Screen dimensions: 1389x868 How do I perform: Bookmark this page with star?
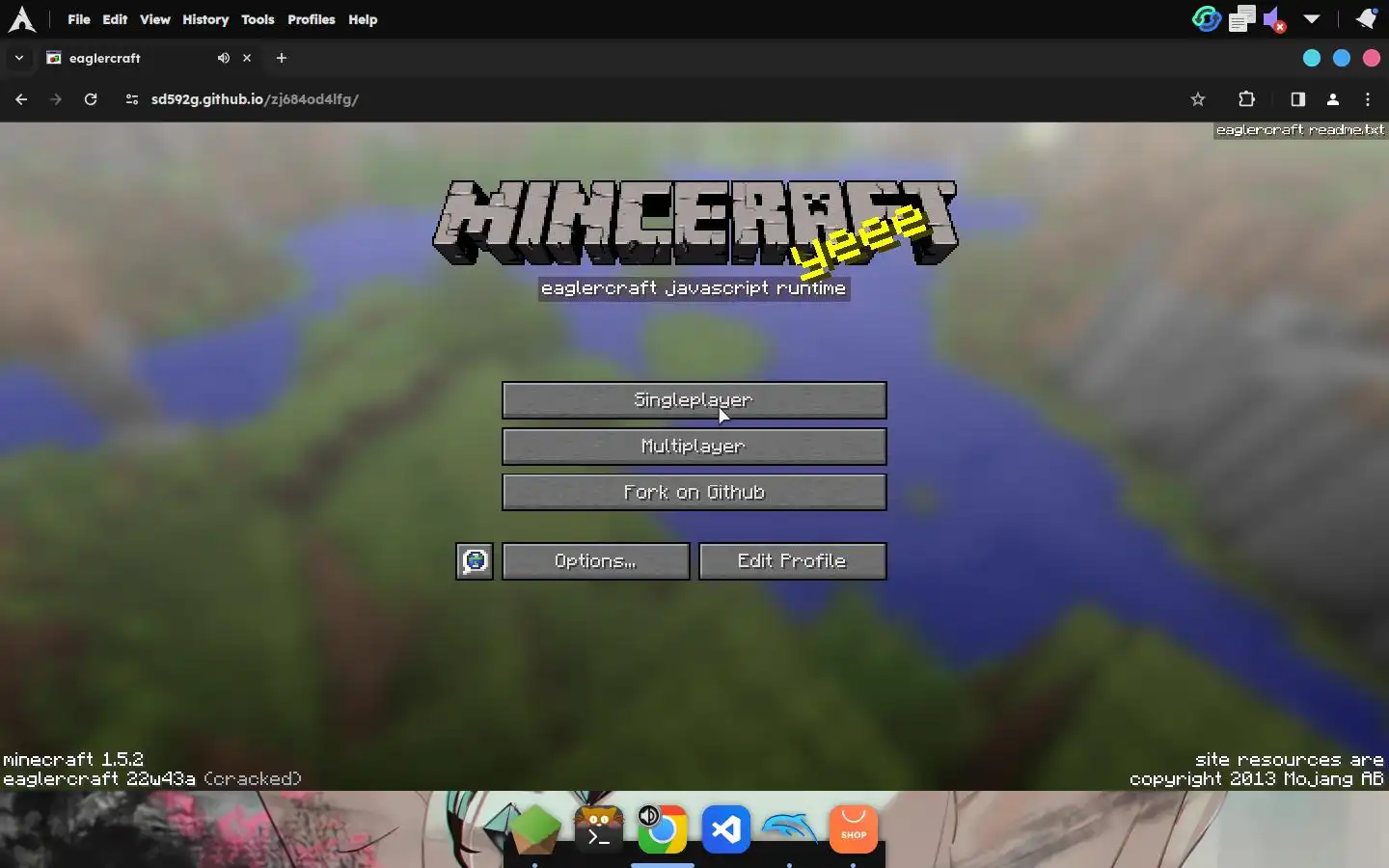click(x=1198, y=99)
